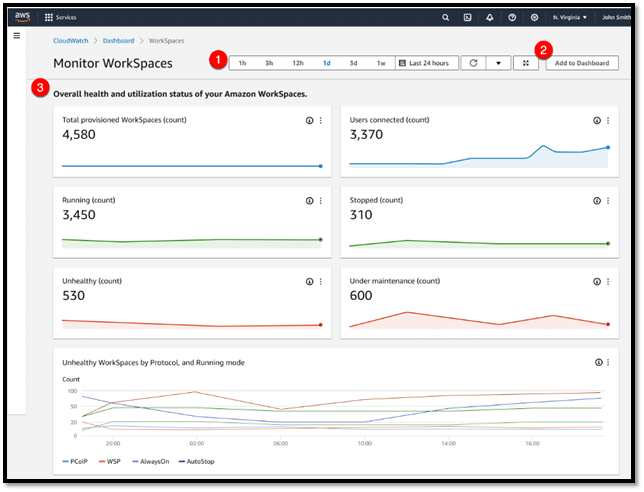Select the 12h time range

298,63
